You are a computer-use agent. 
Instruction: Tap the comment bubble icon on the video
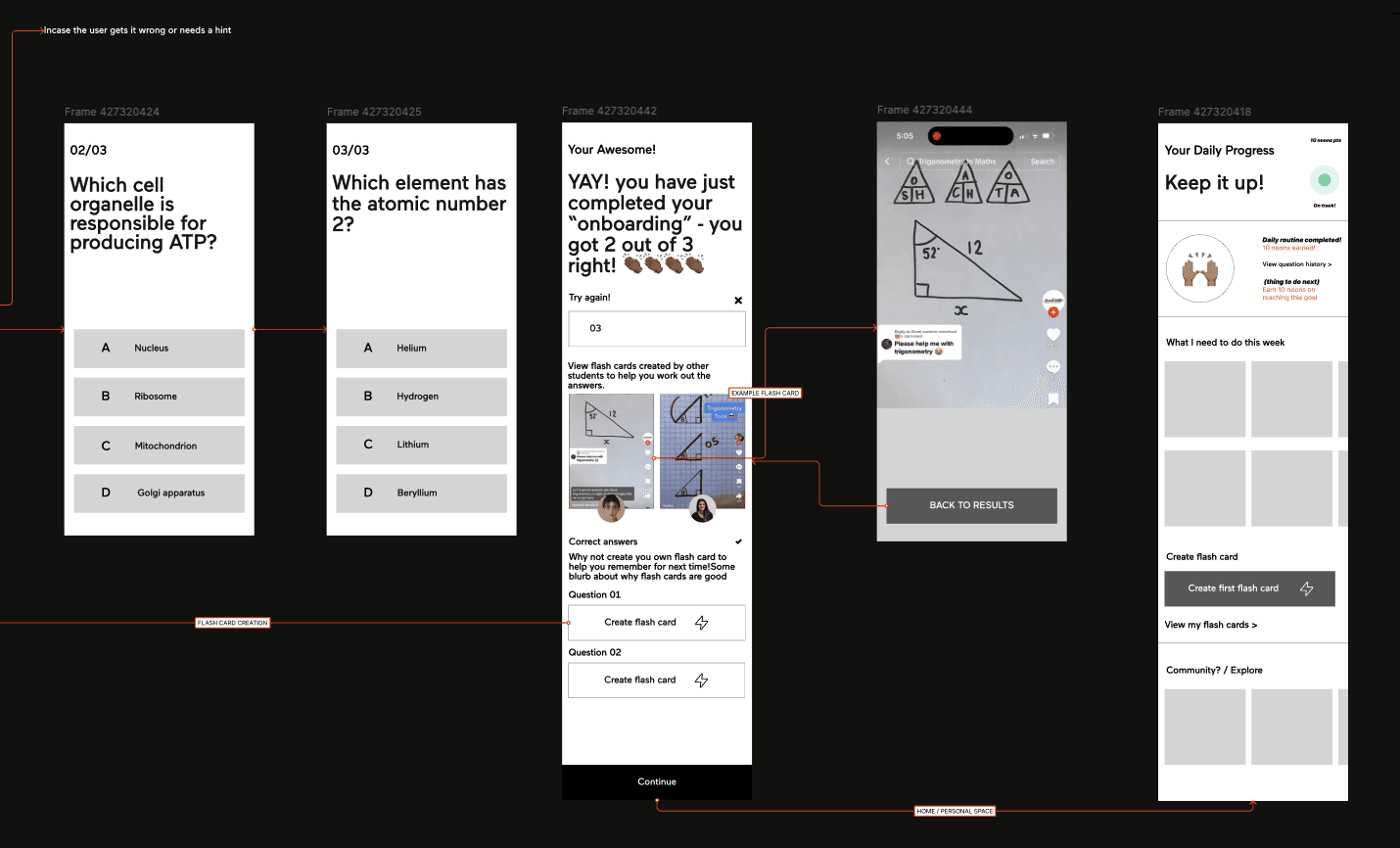pyautogui.click(x=1053, y=366)
